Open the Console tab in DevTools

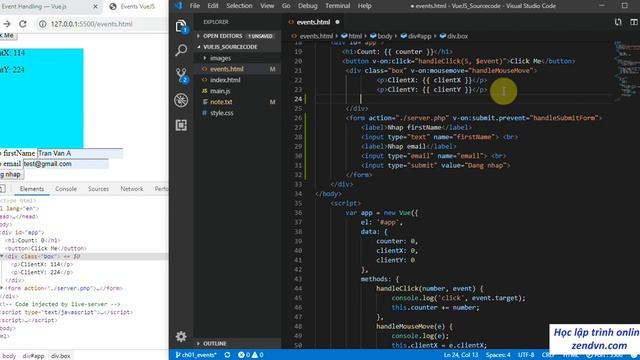point(66,189)
